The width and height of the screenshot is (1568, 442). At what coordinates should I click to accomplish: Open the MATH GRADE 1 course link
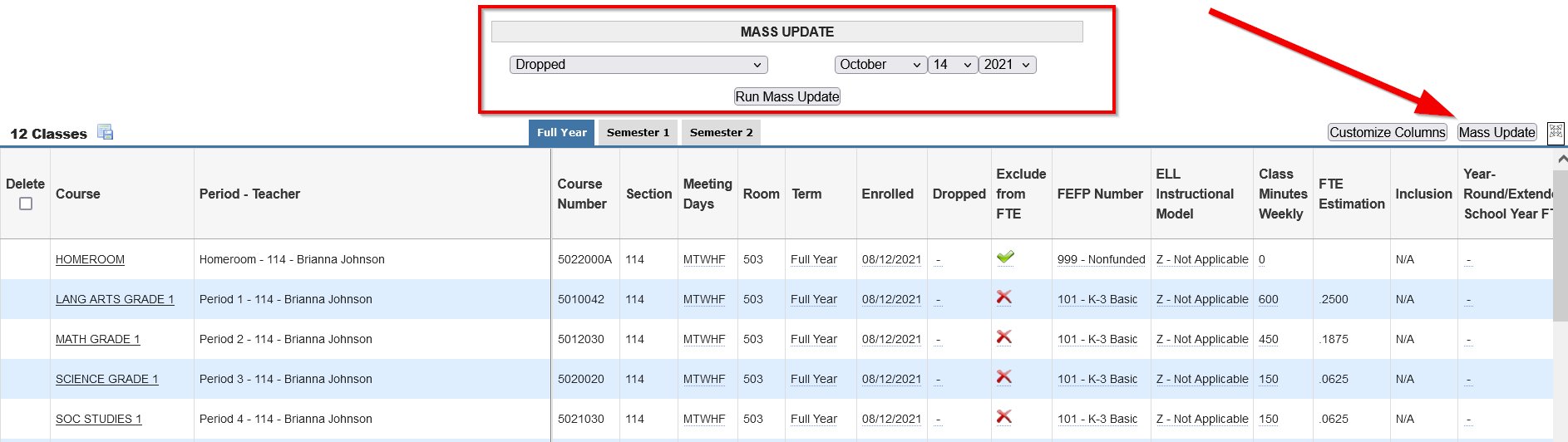(97, 339)
